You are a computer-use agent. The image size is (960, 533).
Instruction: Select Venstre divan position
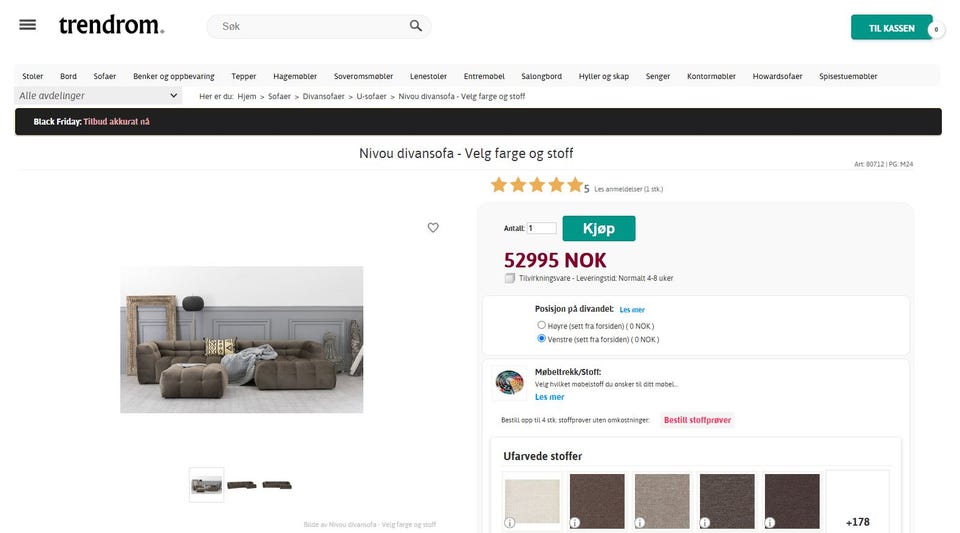(542, 339)
